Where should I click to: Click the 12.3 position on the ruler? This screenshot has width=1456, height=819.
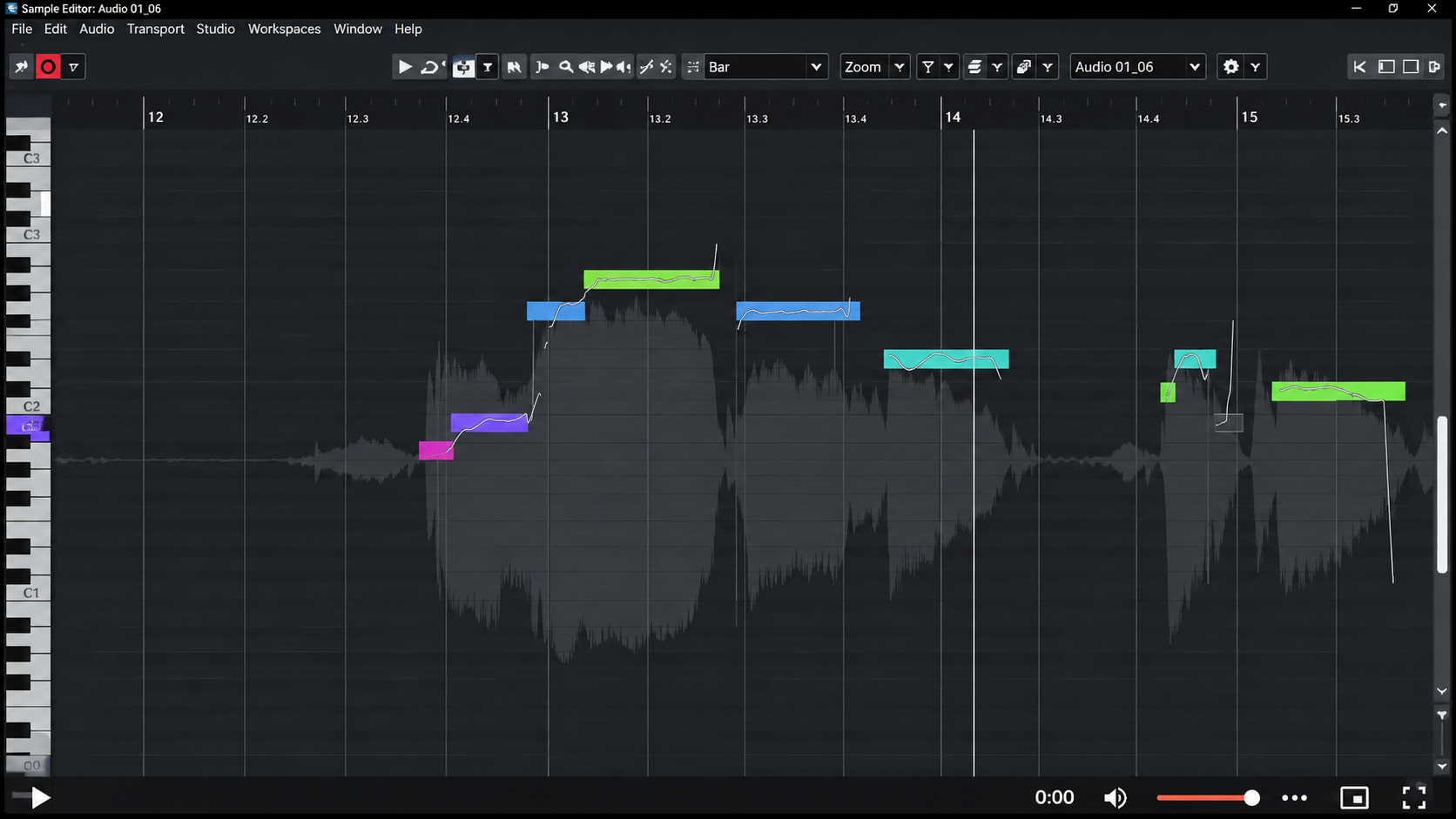(x=358, y=118)
